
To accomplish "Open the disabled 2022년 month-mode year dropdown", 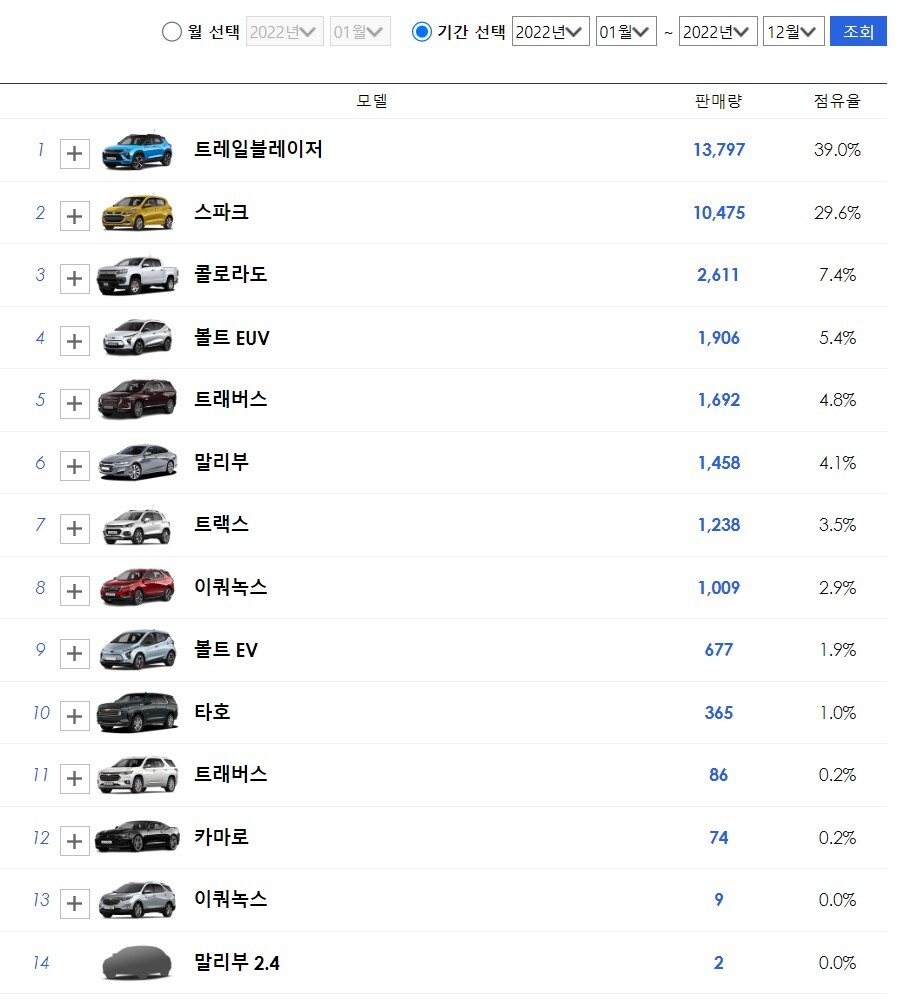I will tap(285, 31).
